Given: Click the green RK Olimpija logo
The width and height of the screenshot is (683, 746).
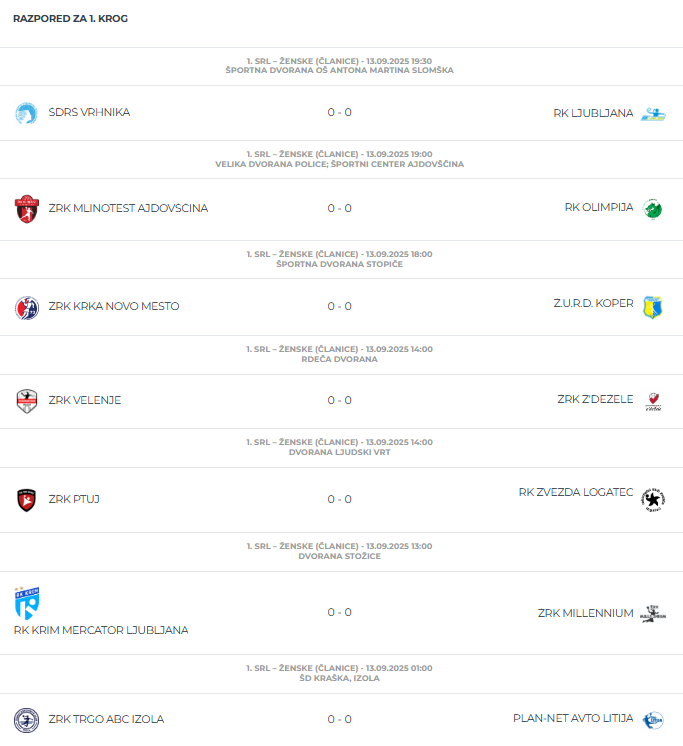Looking at the screenshot, I should (653, 209).
